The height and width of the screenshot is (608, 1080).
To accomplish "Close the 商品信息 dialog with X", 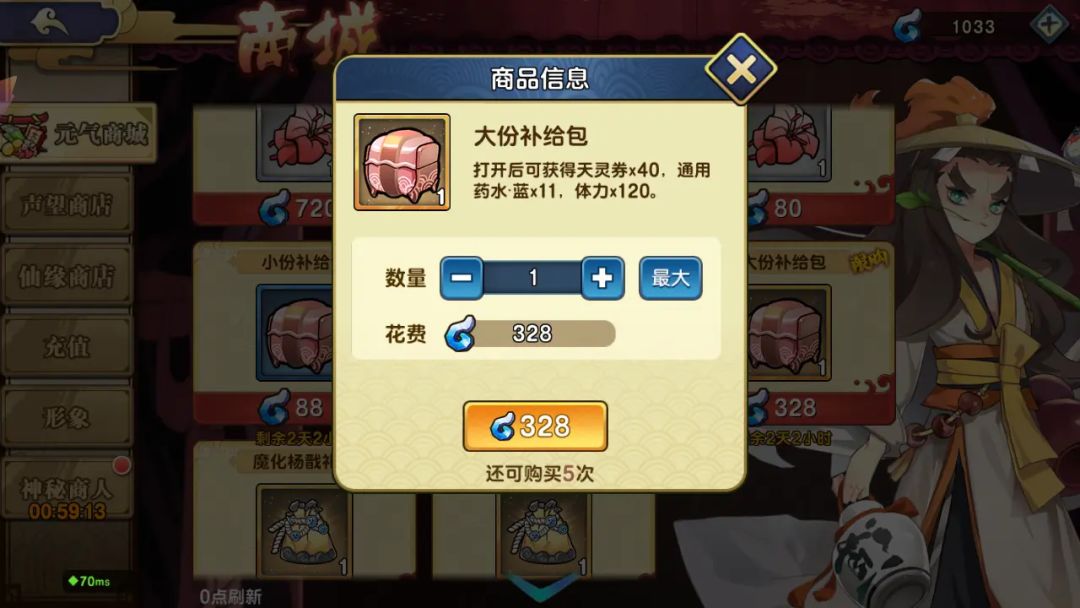I will [x=740, y=69].
